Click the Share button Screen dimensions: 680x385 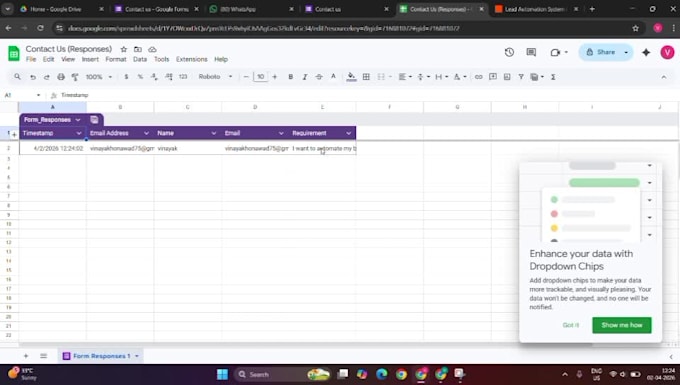point(602,52)
